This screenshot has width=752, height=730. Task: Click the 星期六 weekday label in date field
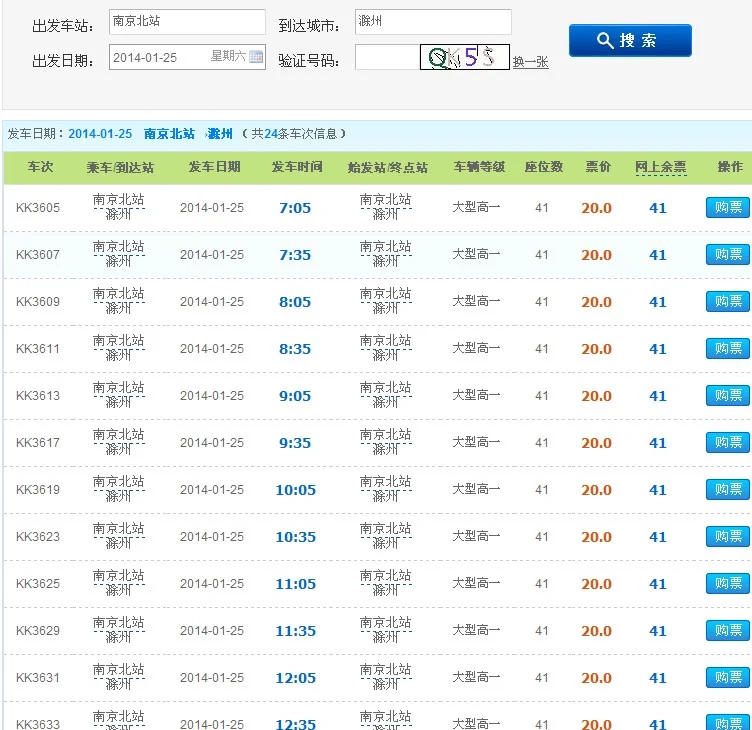[x=228, y=56]
